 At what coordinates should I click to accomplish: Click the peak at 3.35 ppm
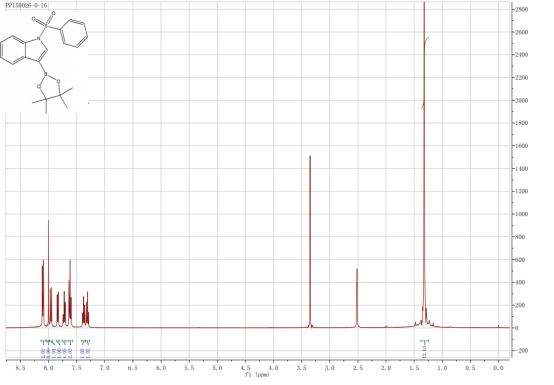pos(310,241)
